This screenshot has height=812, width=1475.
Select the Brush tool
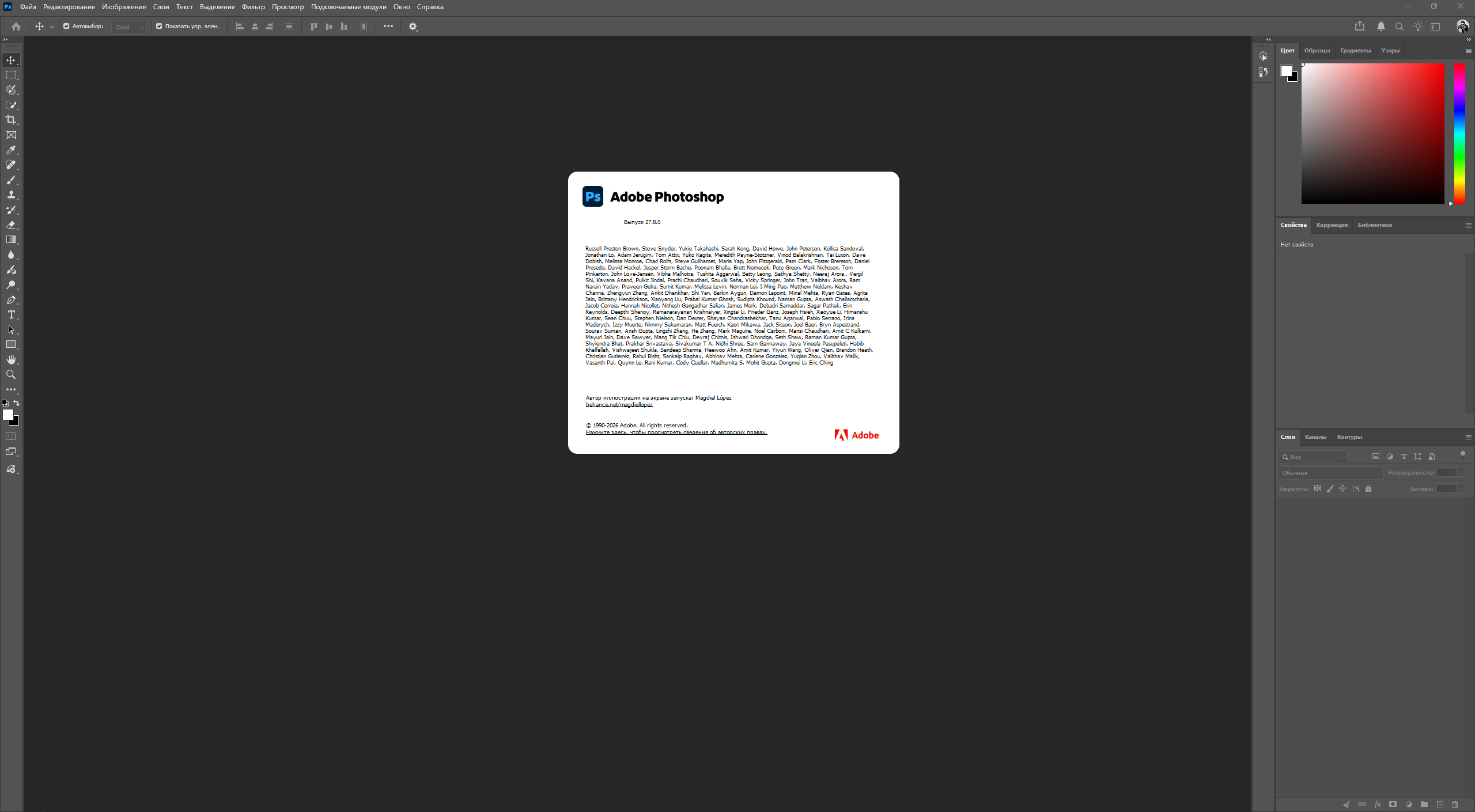[x=11, y=180]
